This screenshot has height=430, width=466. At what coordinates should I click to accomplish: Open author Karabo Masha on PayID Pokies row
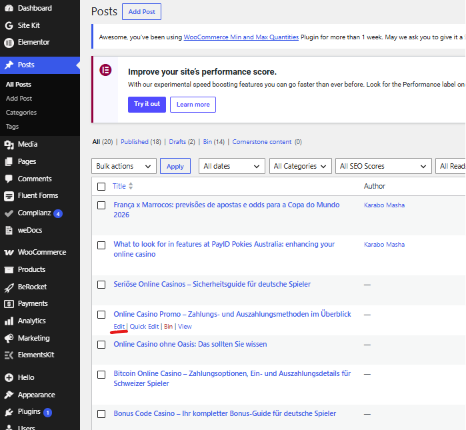[x=384, y=245]
